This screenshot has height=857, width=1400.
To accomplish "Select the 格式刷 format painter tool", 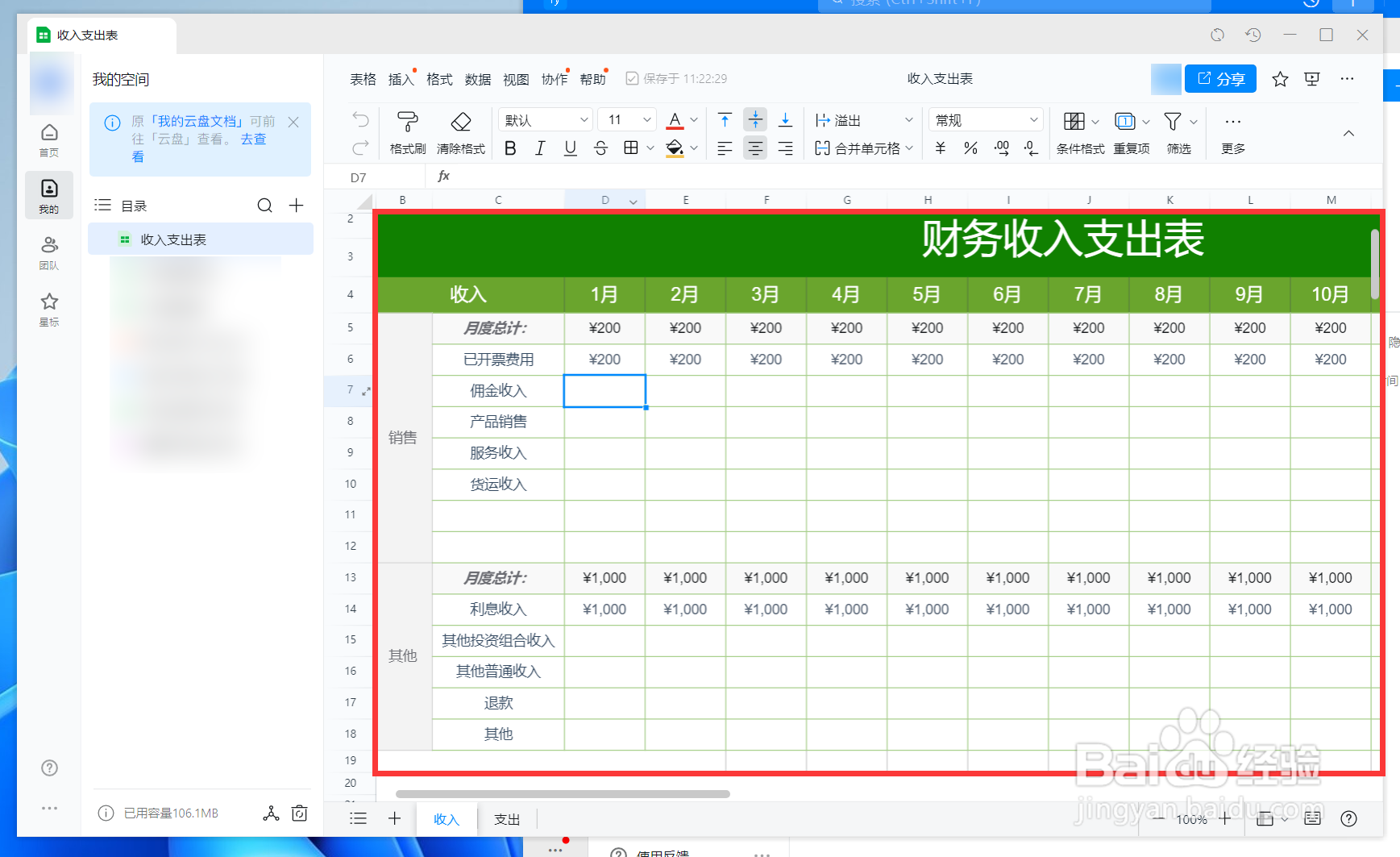I will point(407,131).
